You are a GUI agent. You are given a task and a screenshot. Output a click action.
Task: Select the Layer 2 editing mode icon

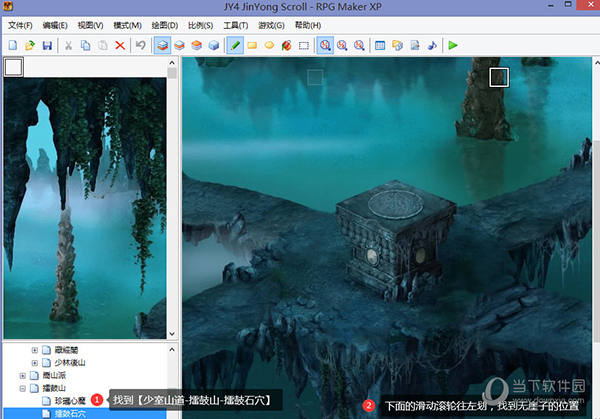(x=179, y=46)
